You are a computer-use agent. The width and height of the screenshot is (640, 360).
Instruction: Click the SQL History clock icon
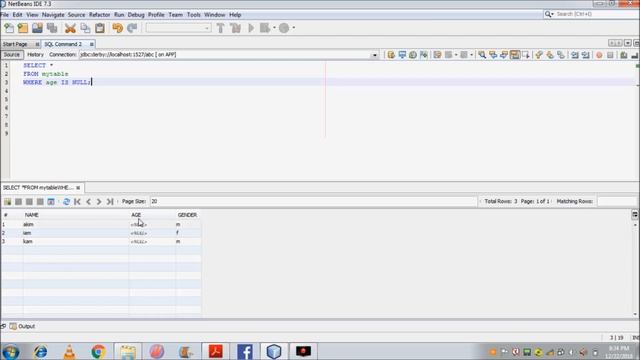(413, 55)
